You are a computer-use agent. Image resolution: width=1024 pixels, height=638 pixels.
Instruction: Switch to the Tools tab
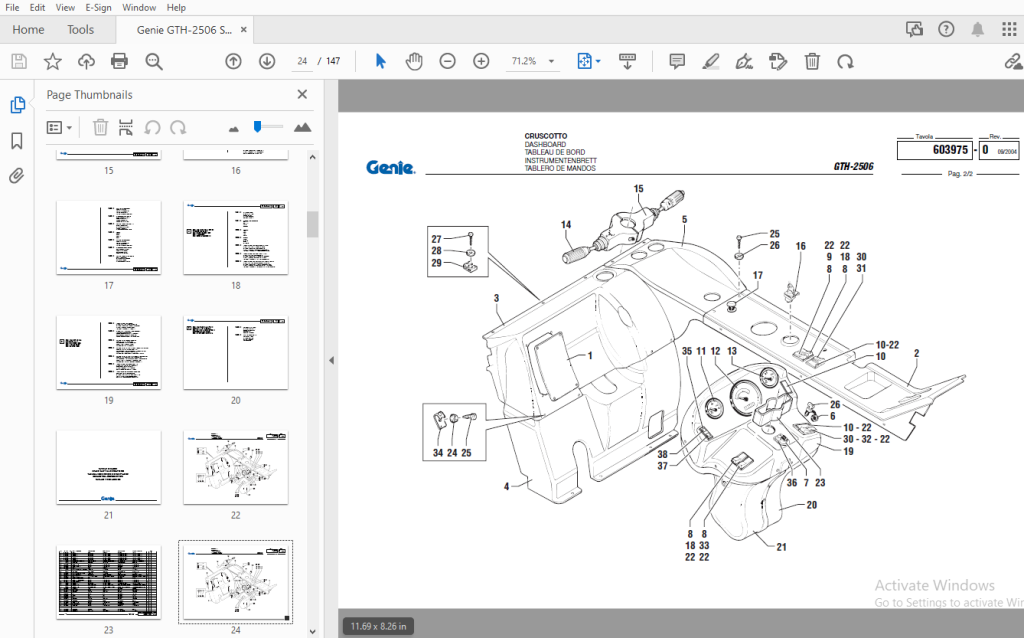click(80, 29)
